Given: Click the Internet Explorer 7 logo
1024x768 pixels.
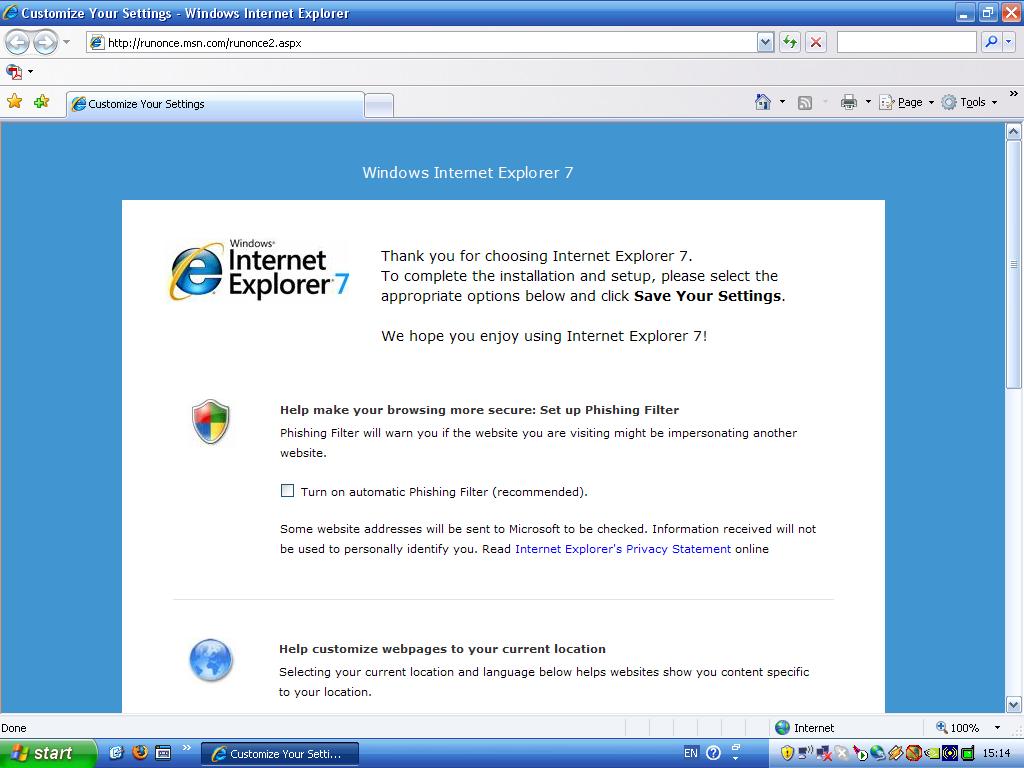Looking at the screenshot, I should (x=260, y=270).
